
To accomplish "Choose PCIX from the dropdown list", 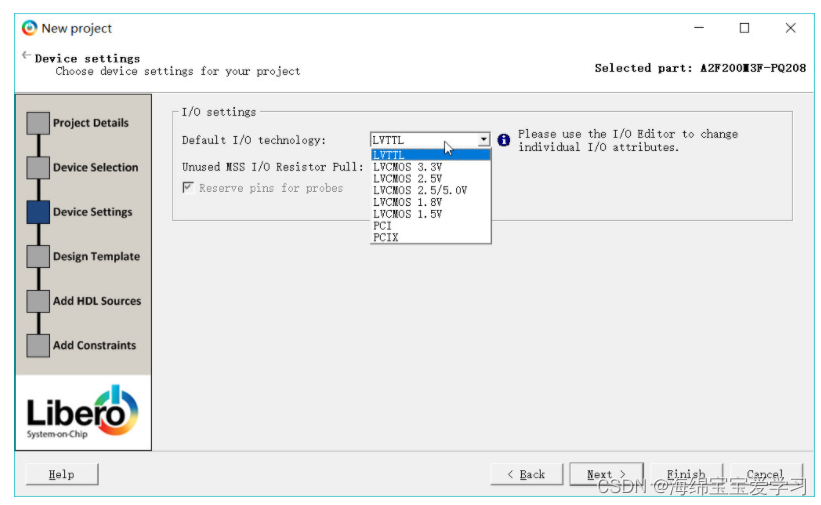I will pyautogui.click(x=430, y=237).
